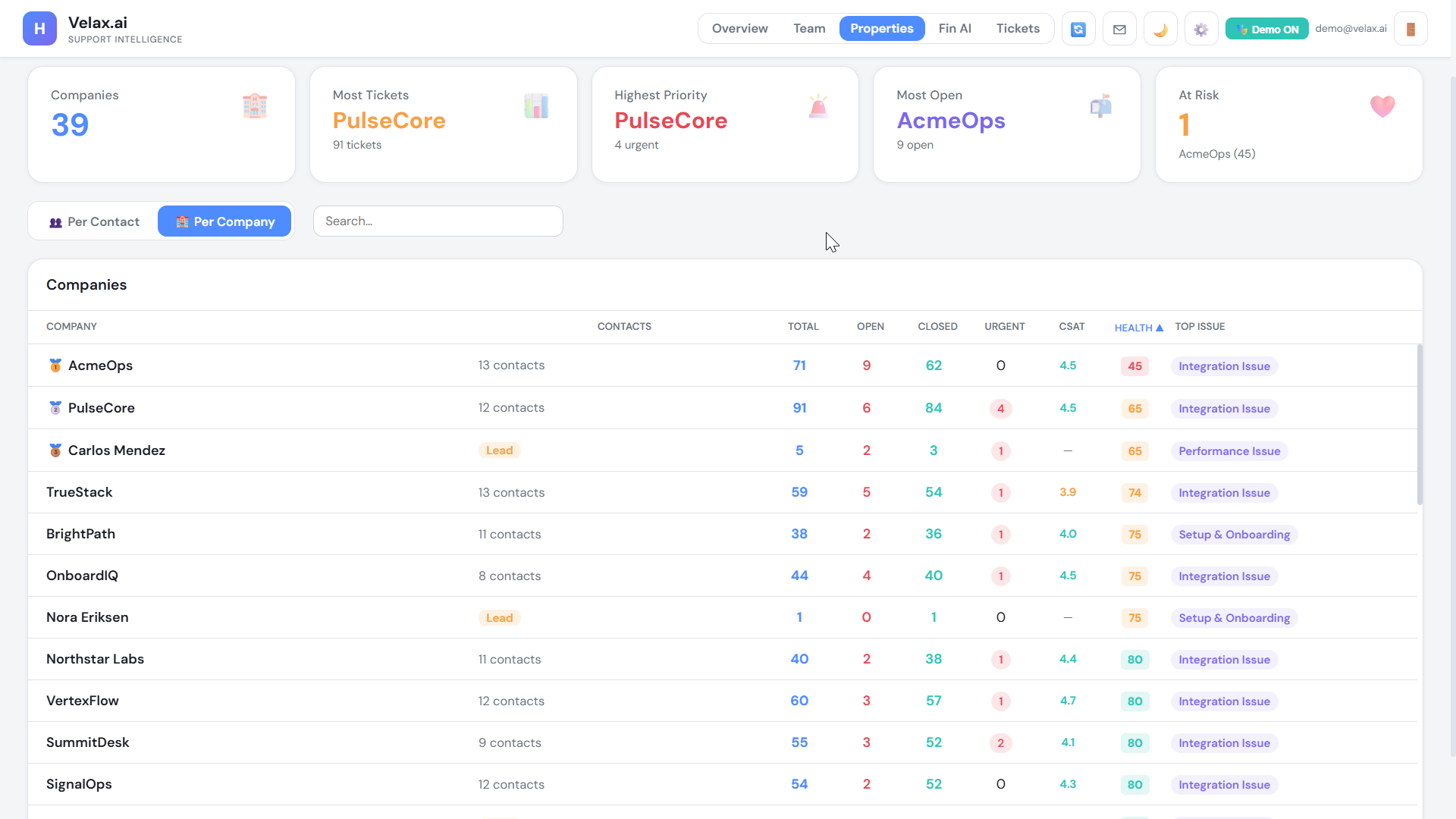The width and height of the screenshot is (1456, 819).
Task: Focus the Search input field
Action: point(438,221)
